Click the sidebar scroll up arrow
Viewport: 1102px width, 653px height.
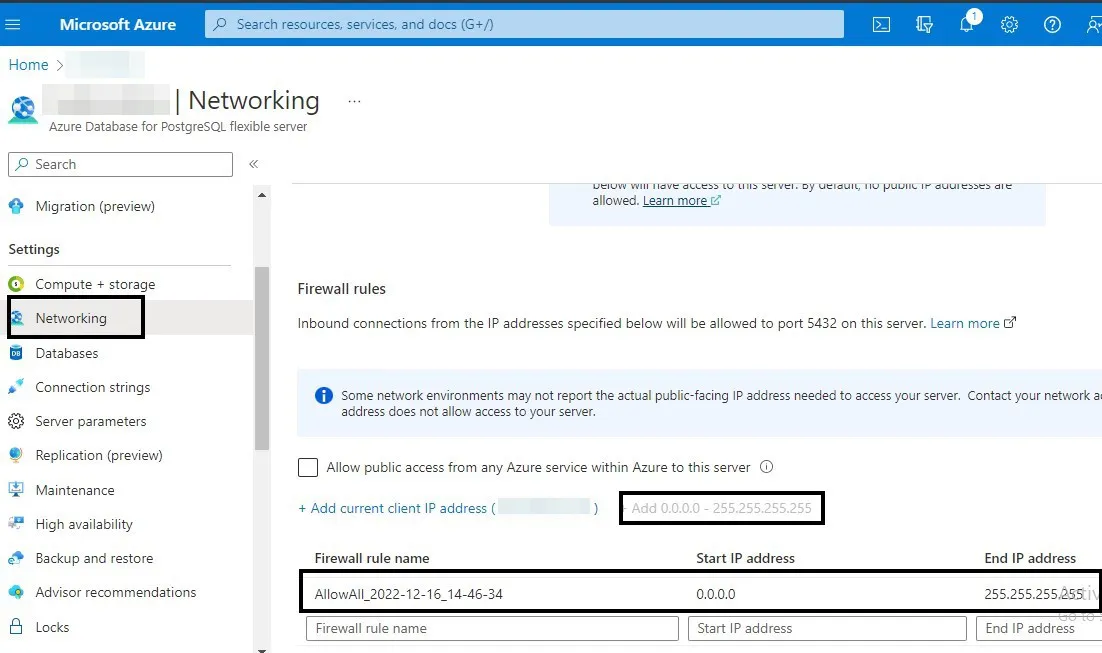261,195
